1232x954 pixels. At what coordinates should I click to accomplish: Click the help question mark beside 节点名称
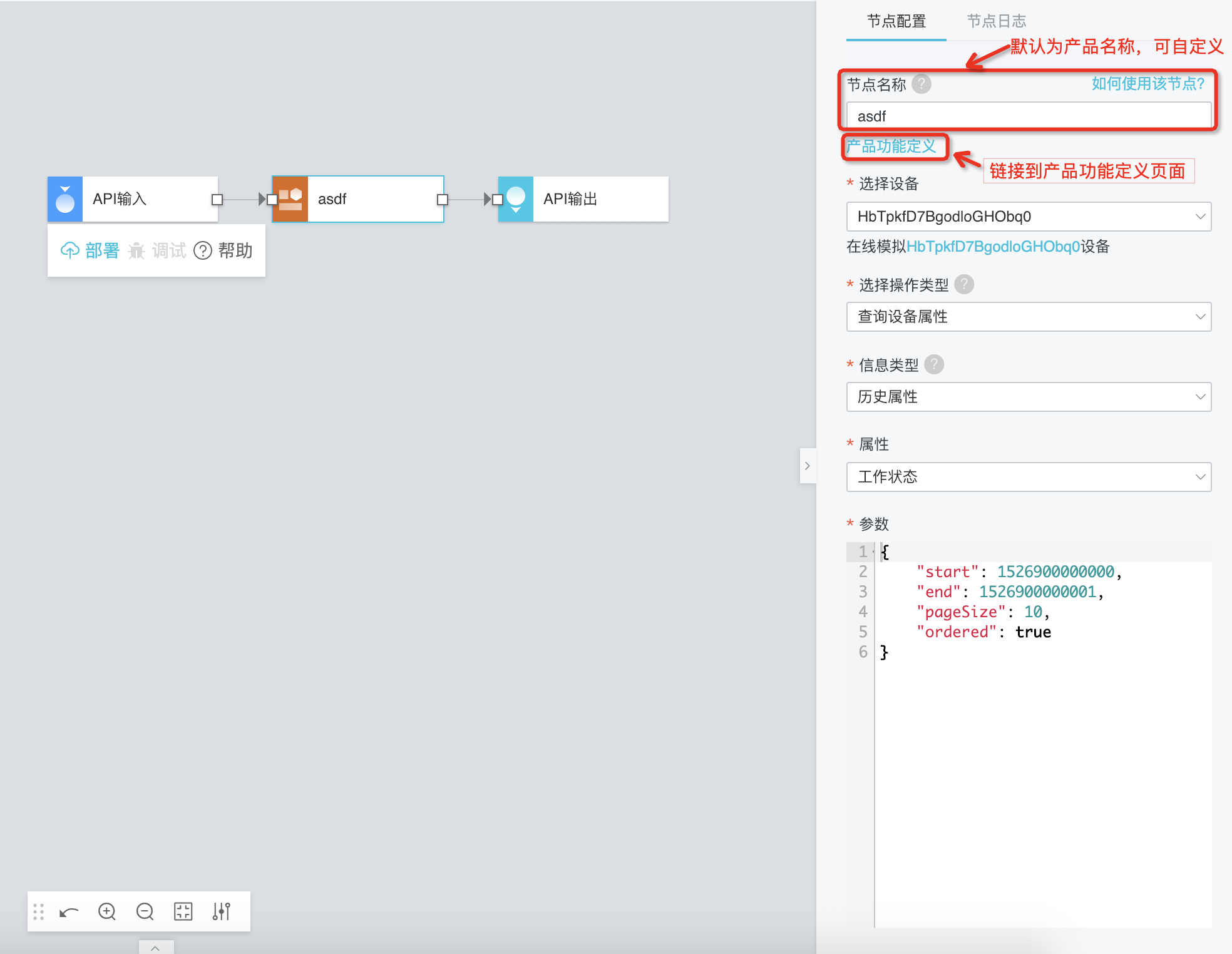921,84
